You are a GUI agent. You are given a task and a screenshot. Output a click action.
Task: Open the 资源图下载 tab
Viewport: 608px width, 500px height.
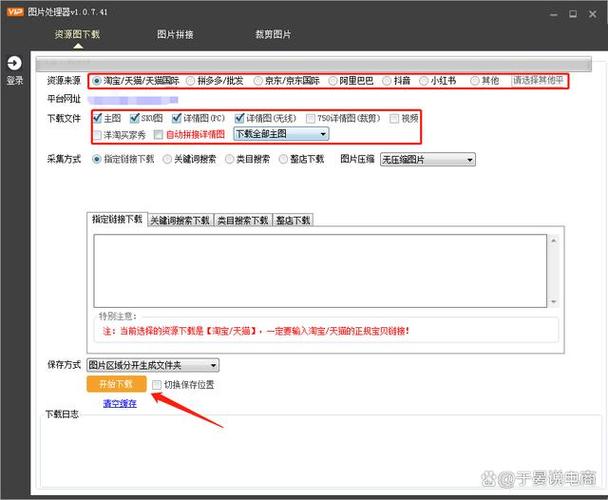point(77,34)
